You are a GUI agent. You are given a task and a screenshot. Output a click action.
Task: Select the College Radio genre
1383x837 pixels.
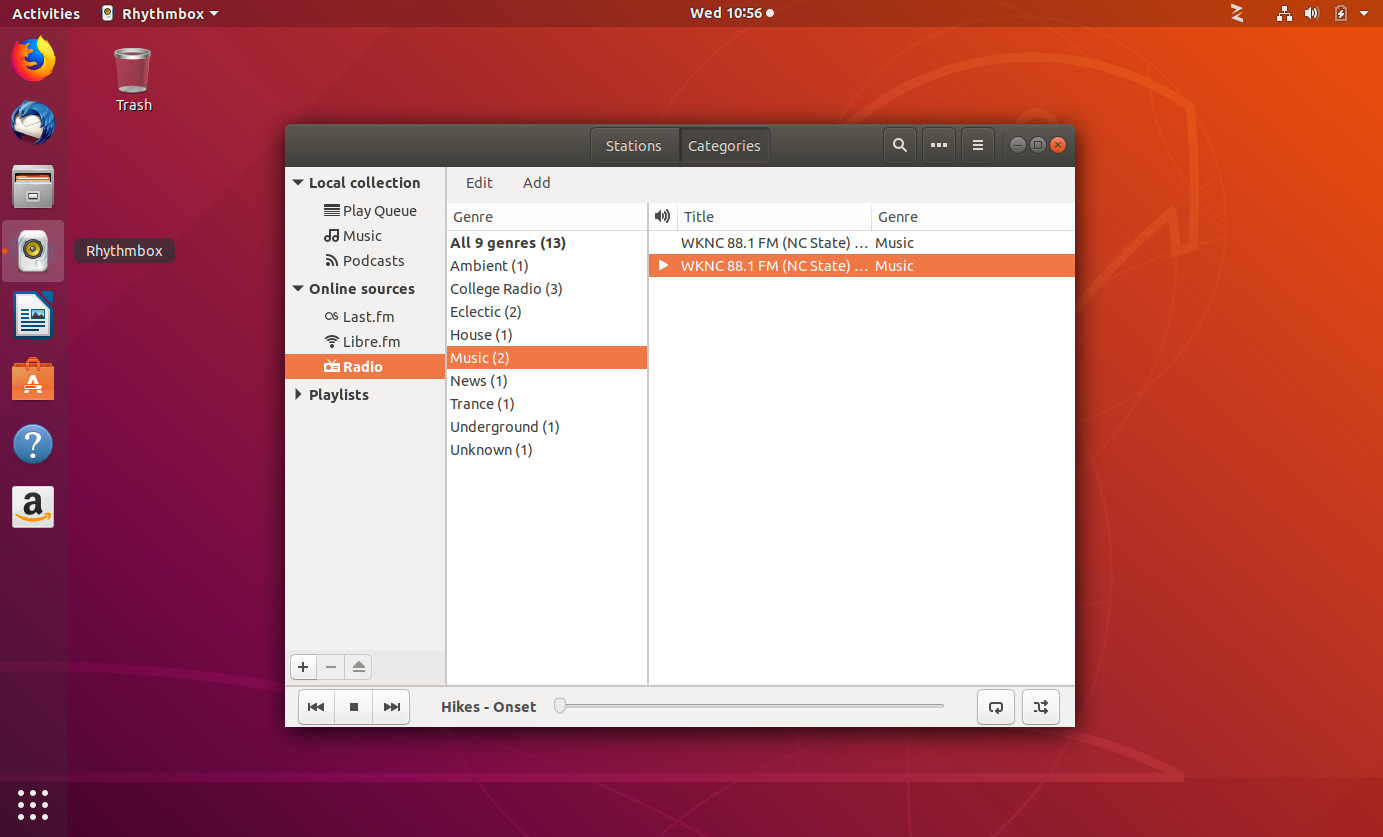[506, 288]
